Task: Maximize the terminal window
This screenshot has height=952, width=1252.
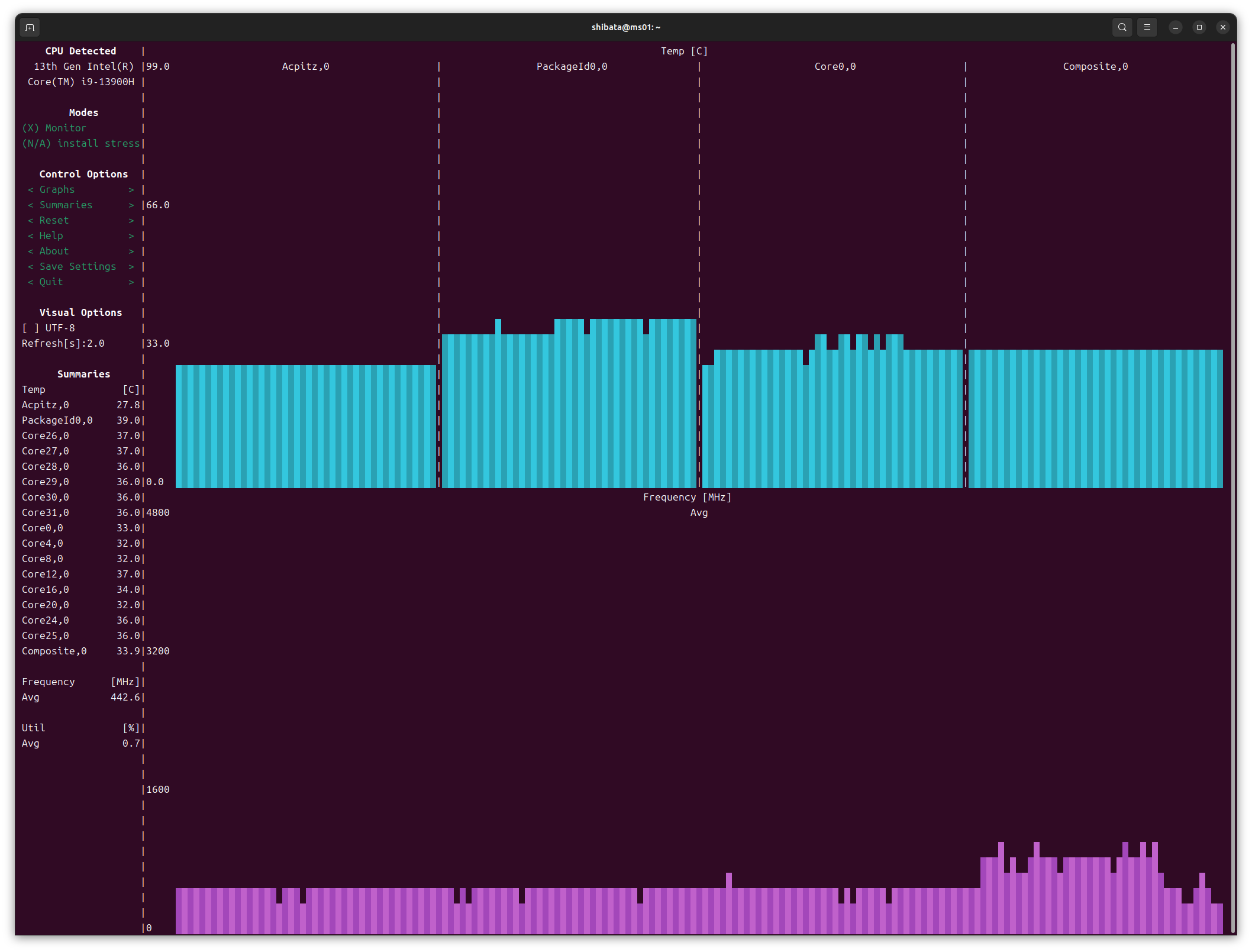Action: coord(1199,27)
